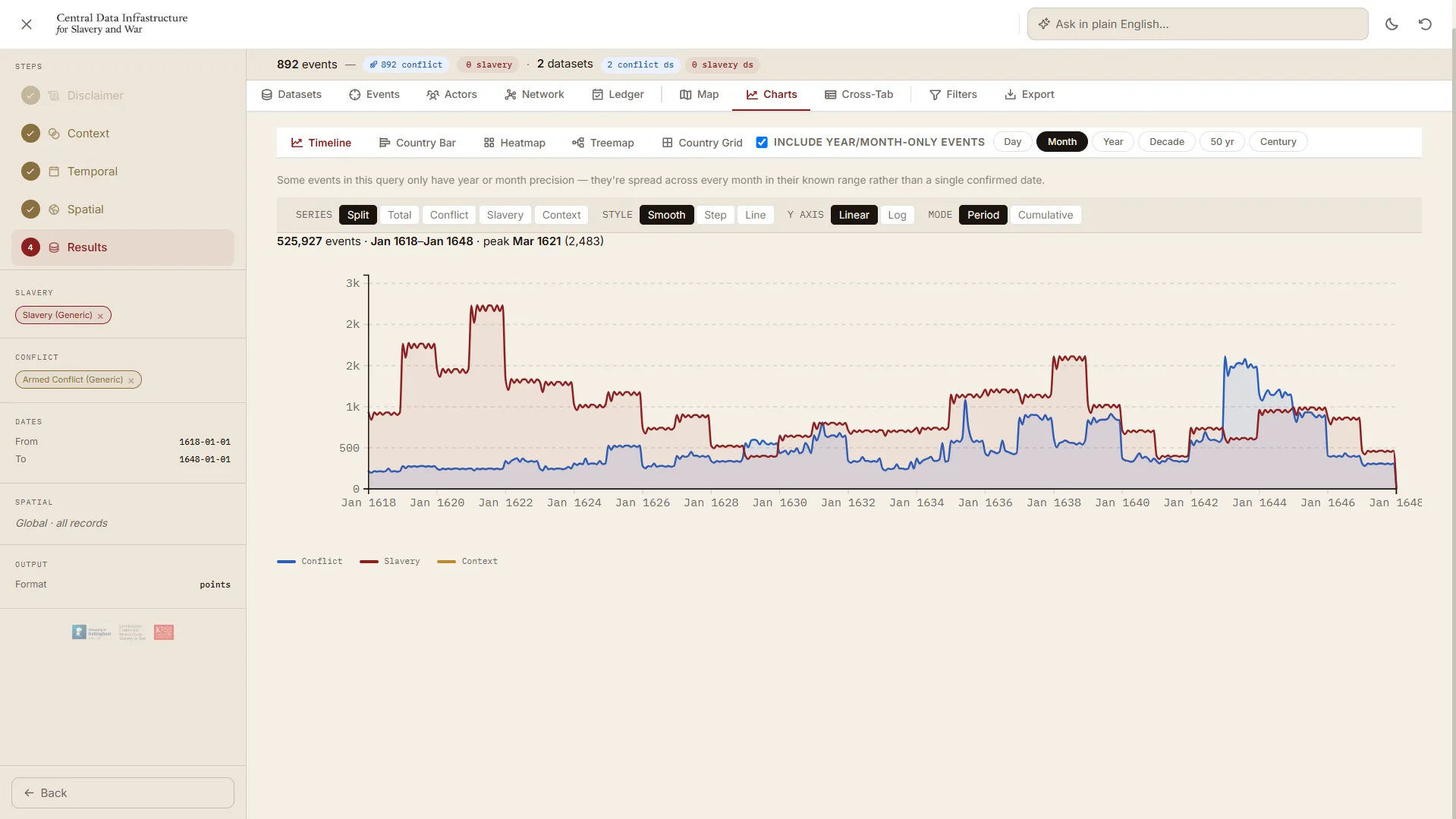This screenshot has width=1456, height=819.
Task: Close the panel with the X icon
Action: coord(27,24)
